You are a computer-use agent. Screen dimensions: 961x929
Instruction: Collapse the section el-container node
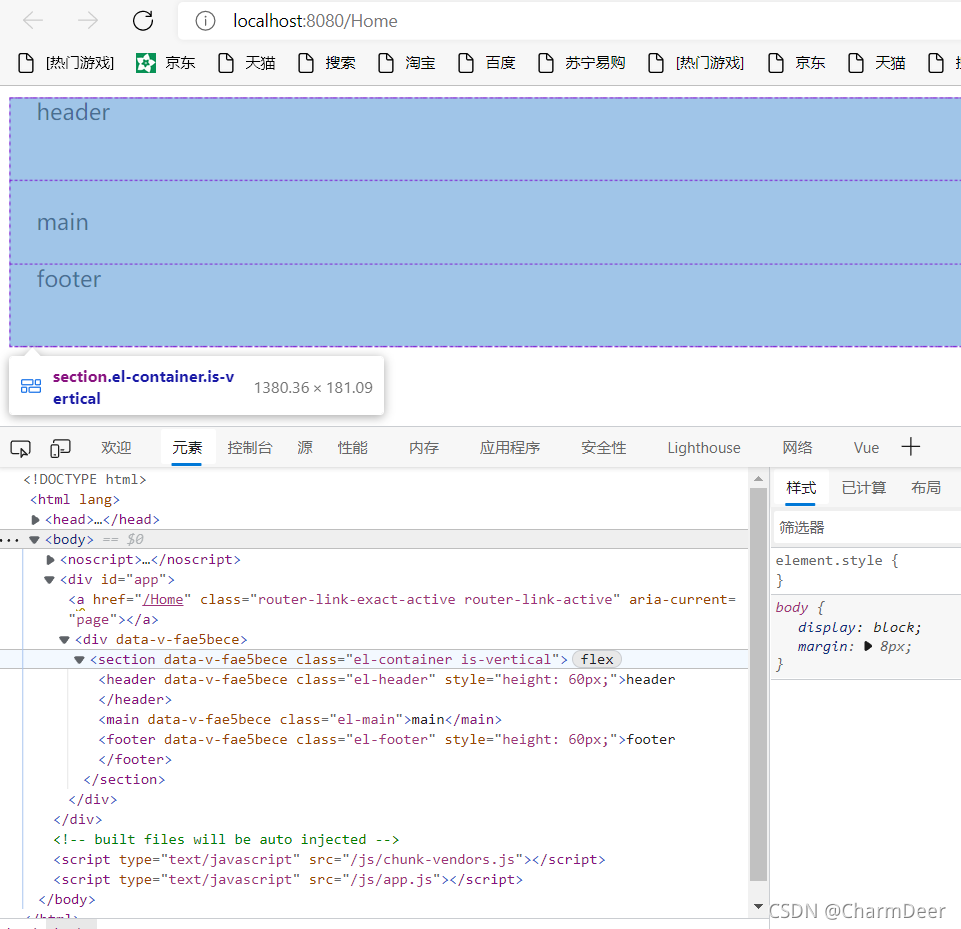tap(79, 660)
